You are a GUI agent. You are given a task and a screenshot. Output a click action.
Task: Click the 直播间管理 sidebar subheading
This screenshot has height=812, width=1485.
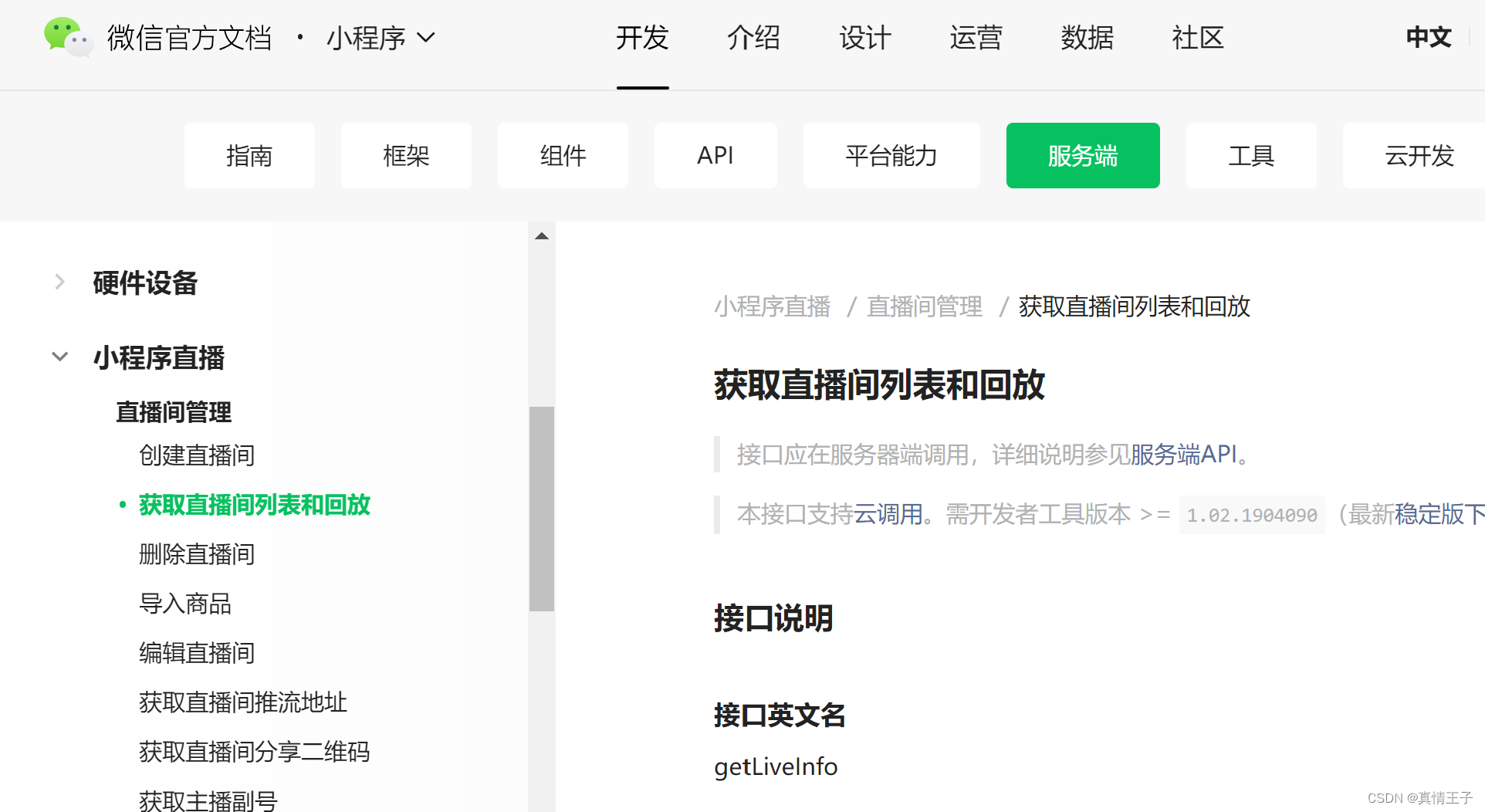(x=174, y=411)
